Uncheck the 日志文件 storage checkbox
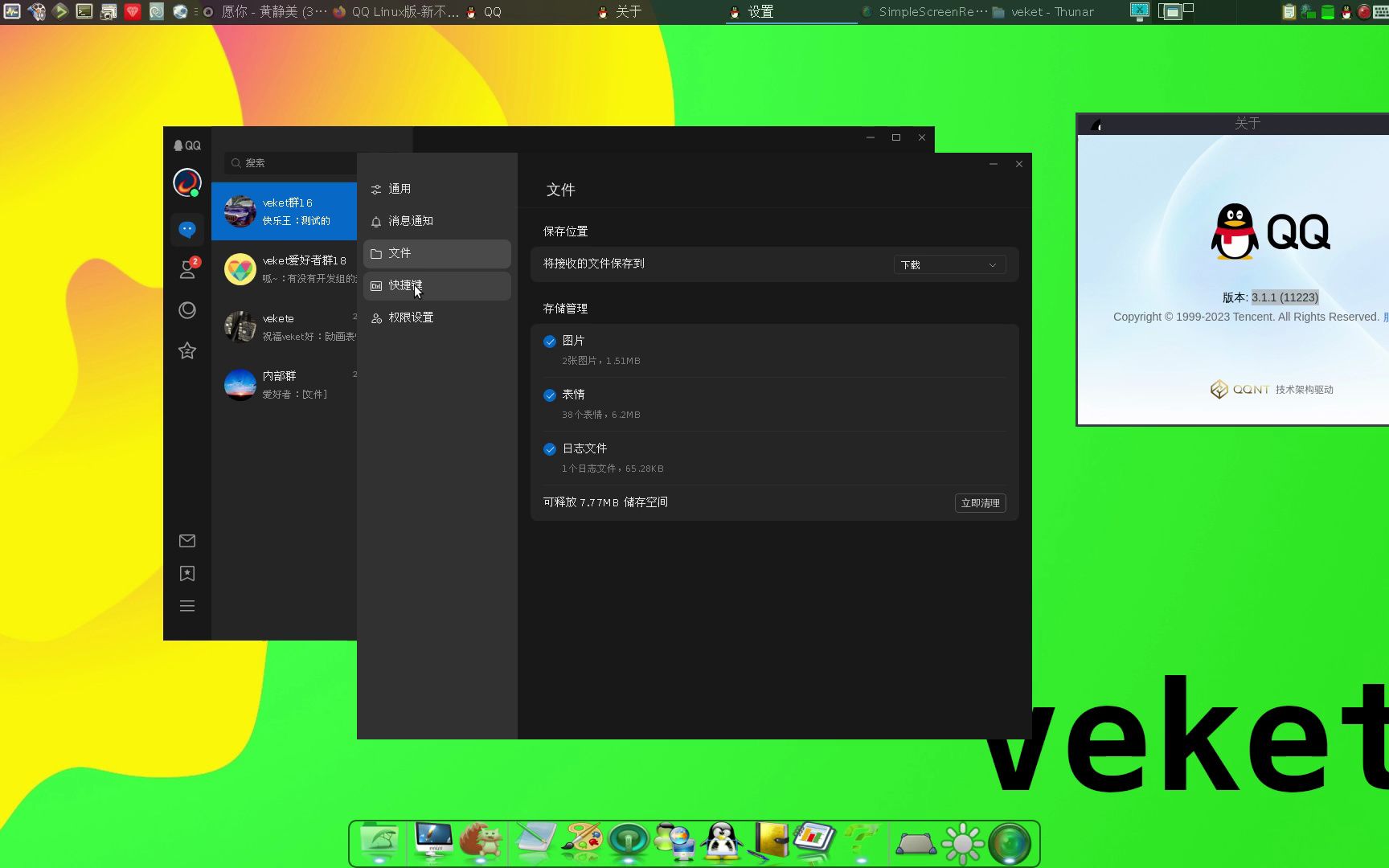This screenshot has width=1389, height=868. (x=550, y=449)
